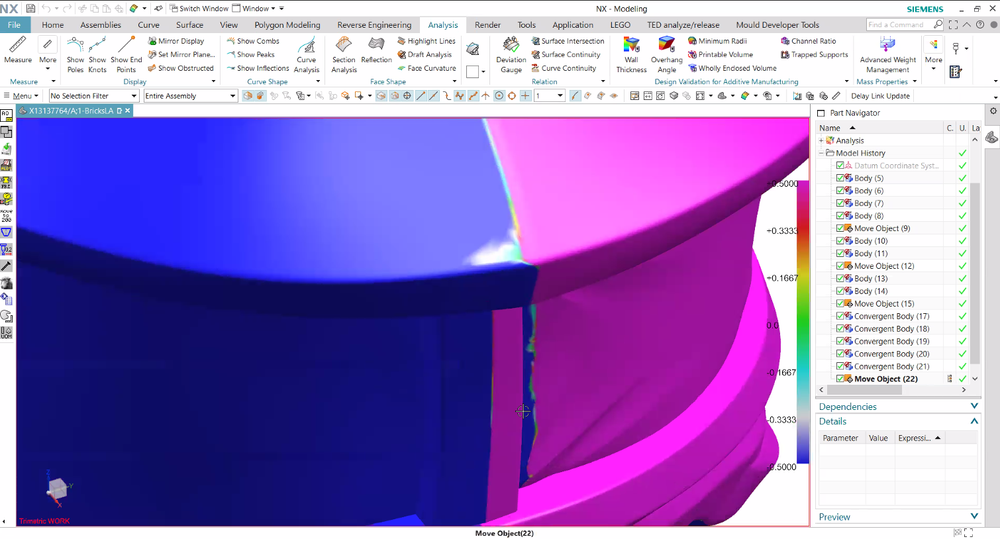
Task: Click the white color swatch in Face Shape group
Action: (473, 71)
